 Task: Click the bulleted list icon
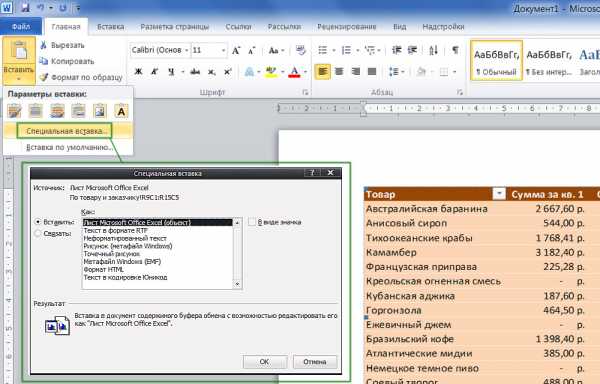coord(323,50)
